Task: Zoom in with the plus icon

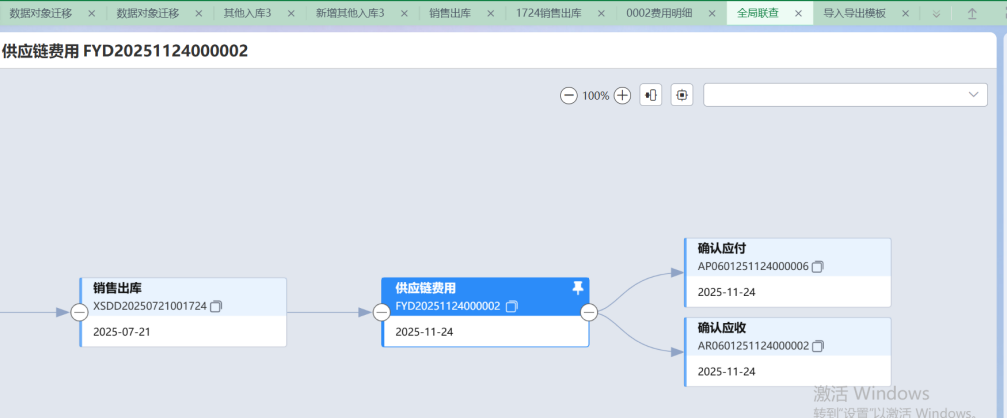Action: 622,95
